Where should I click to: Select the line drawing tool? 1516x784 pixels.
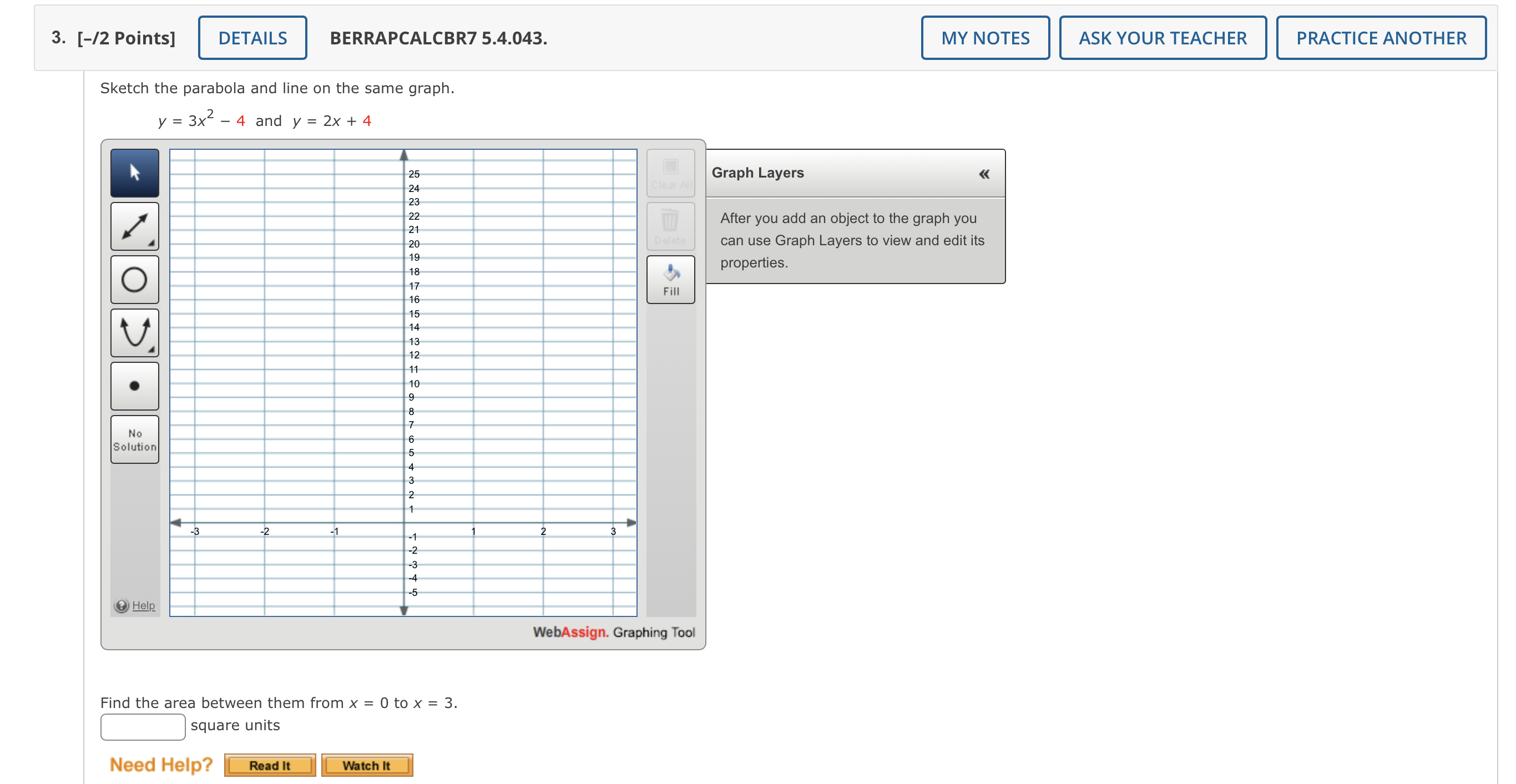coord(134,226)
